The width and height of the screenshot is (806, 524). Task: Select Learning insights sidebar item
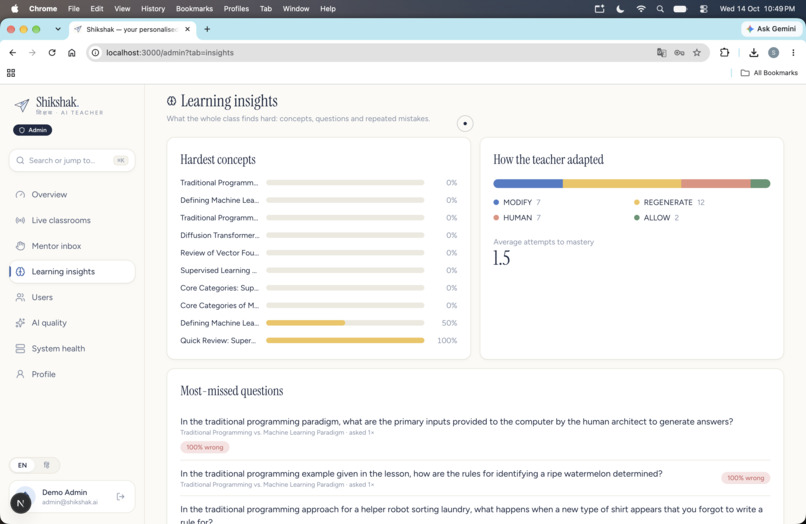(72, 272)
